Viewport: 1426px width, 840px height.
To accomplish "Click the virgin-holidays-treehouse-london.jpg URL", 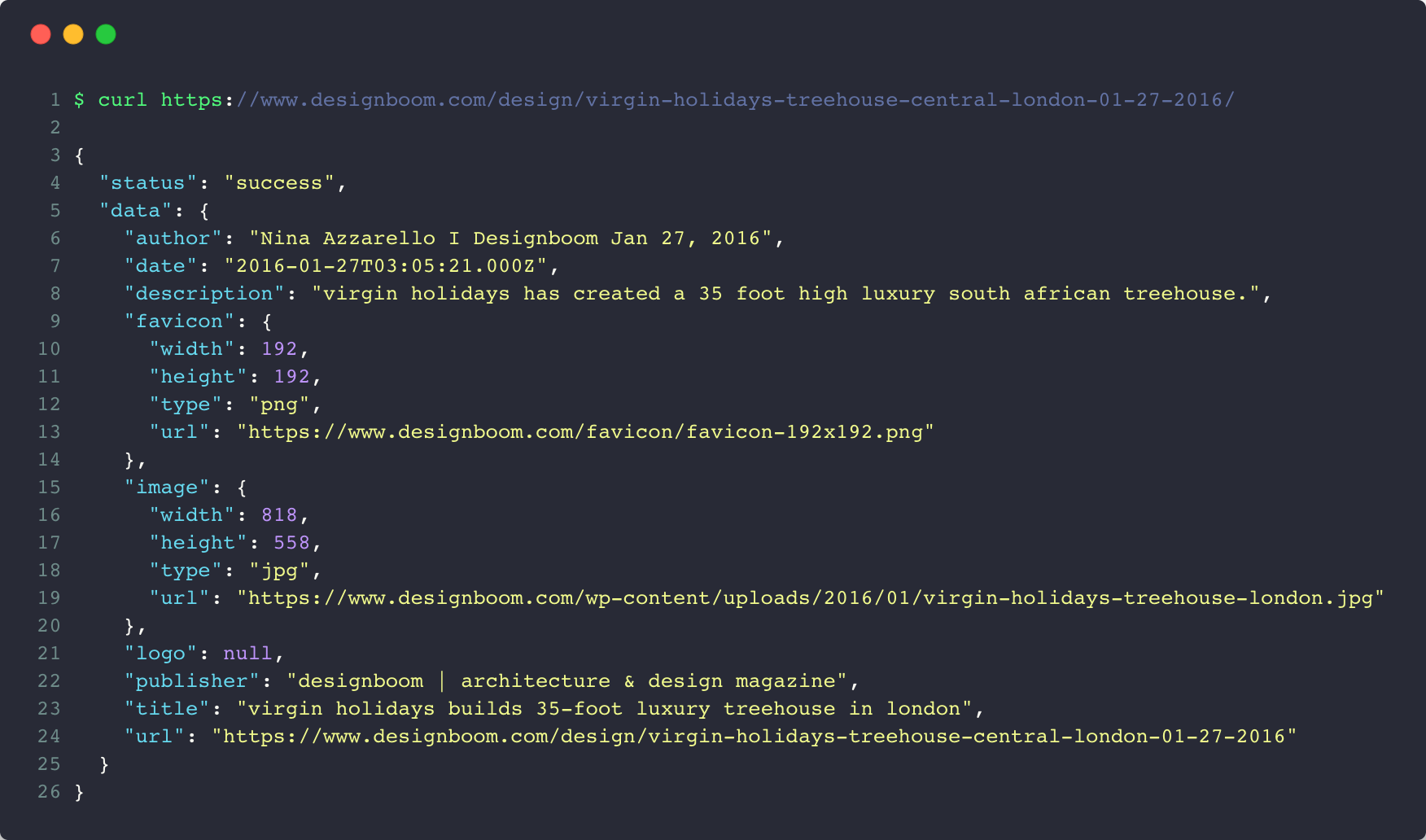I will click(810, 598).
